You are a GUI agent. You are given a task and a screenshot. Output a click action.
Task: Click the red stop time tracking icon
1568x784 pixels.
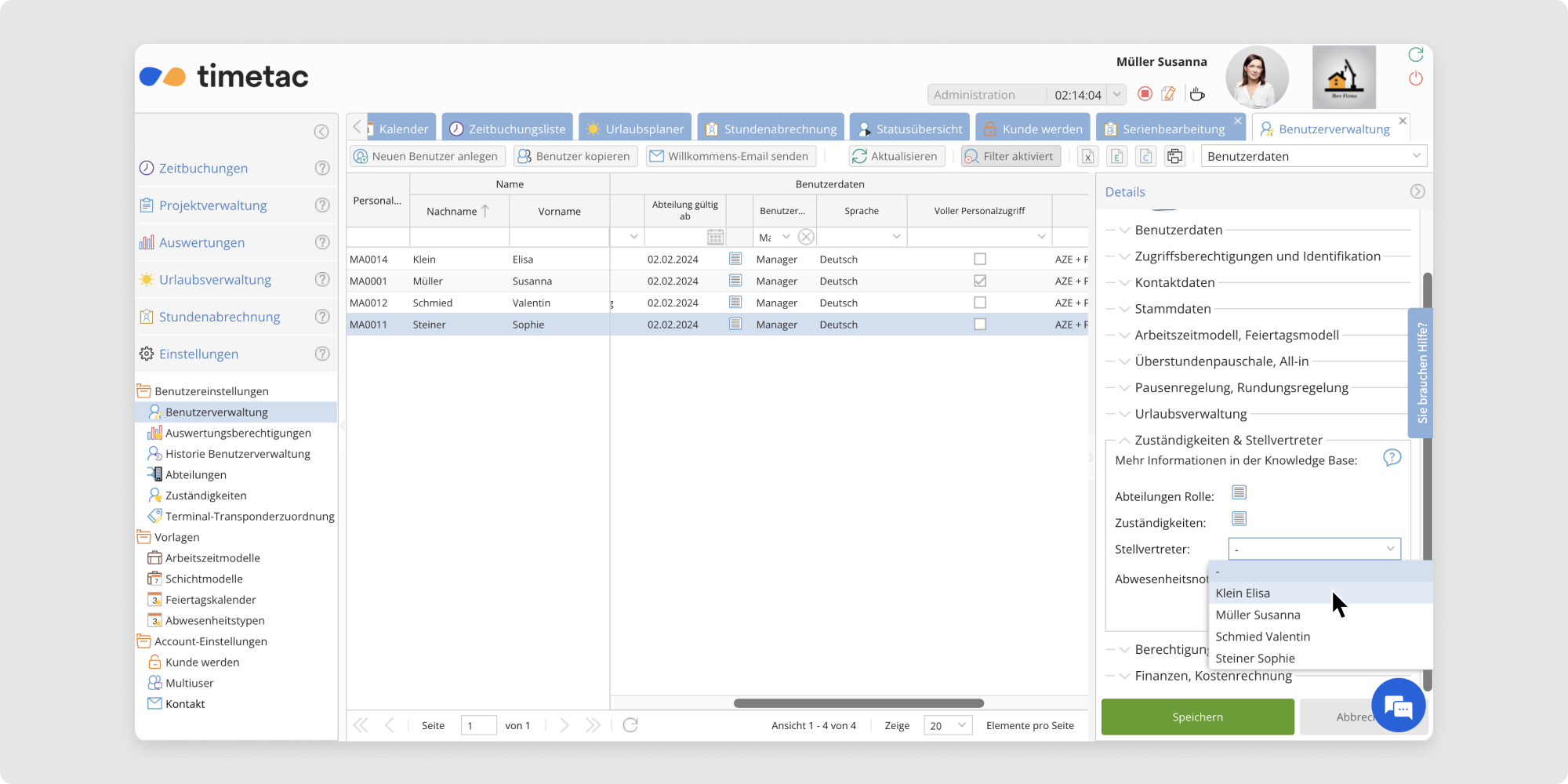1145,94
